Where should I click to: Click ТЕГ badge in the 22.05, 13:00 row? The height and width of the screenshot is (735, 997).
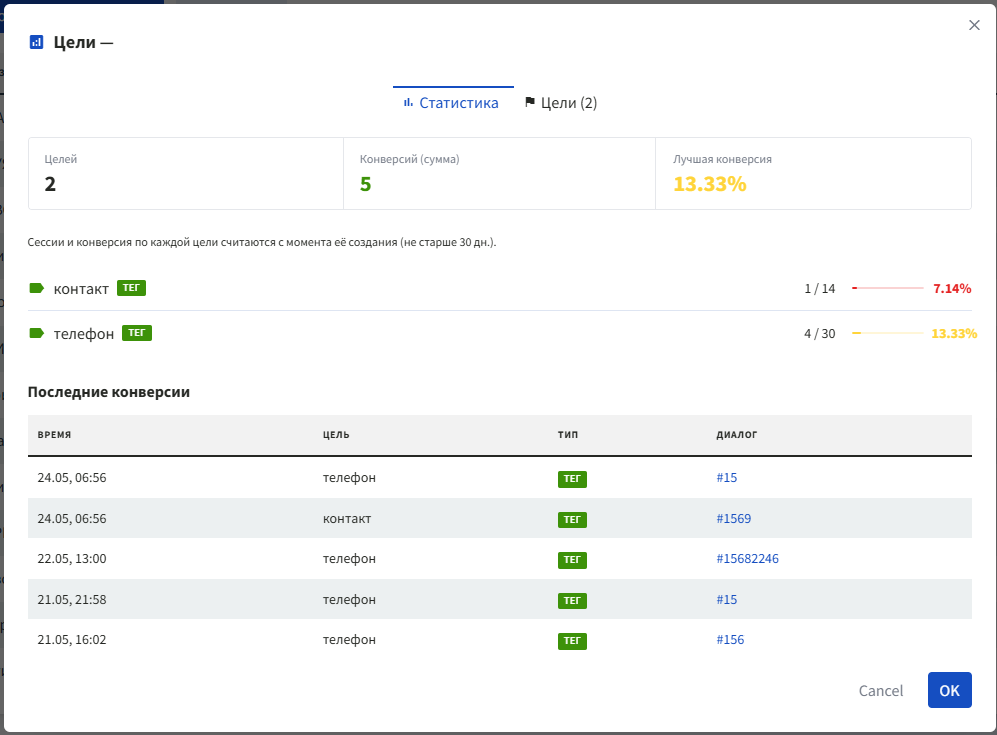(572, 560)
